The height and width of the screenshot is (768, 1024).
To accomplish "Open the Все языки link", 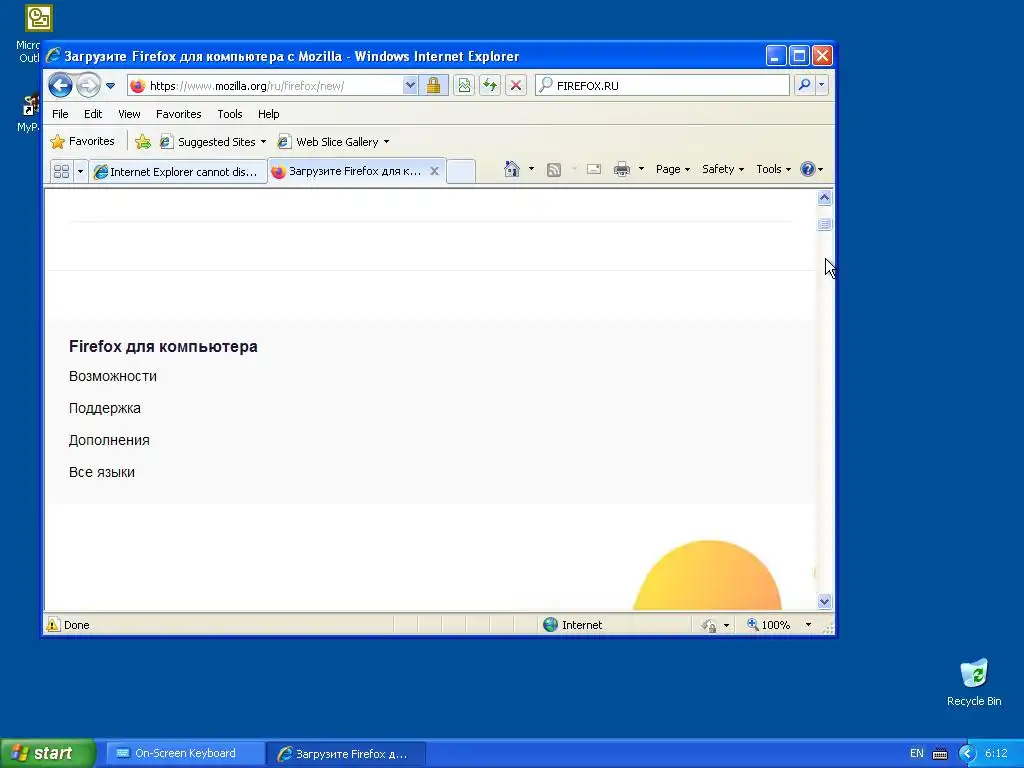I will [x=102, y=472].
